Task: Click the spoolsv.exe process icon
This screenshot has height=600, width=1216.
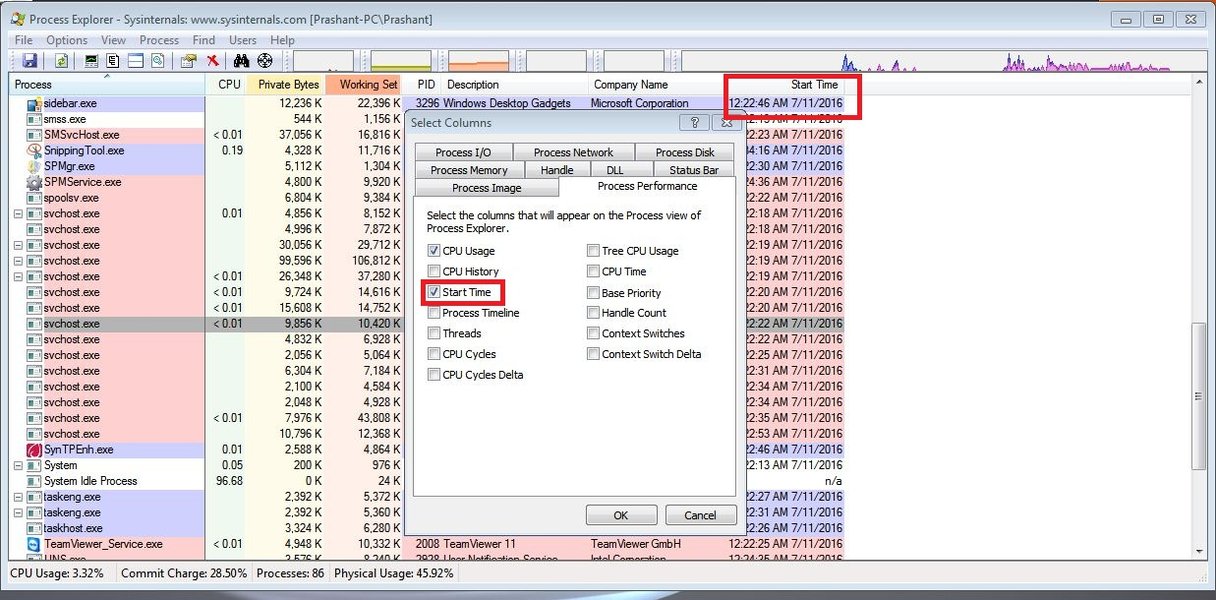Action: 35,198
